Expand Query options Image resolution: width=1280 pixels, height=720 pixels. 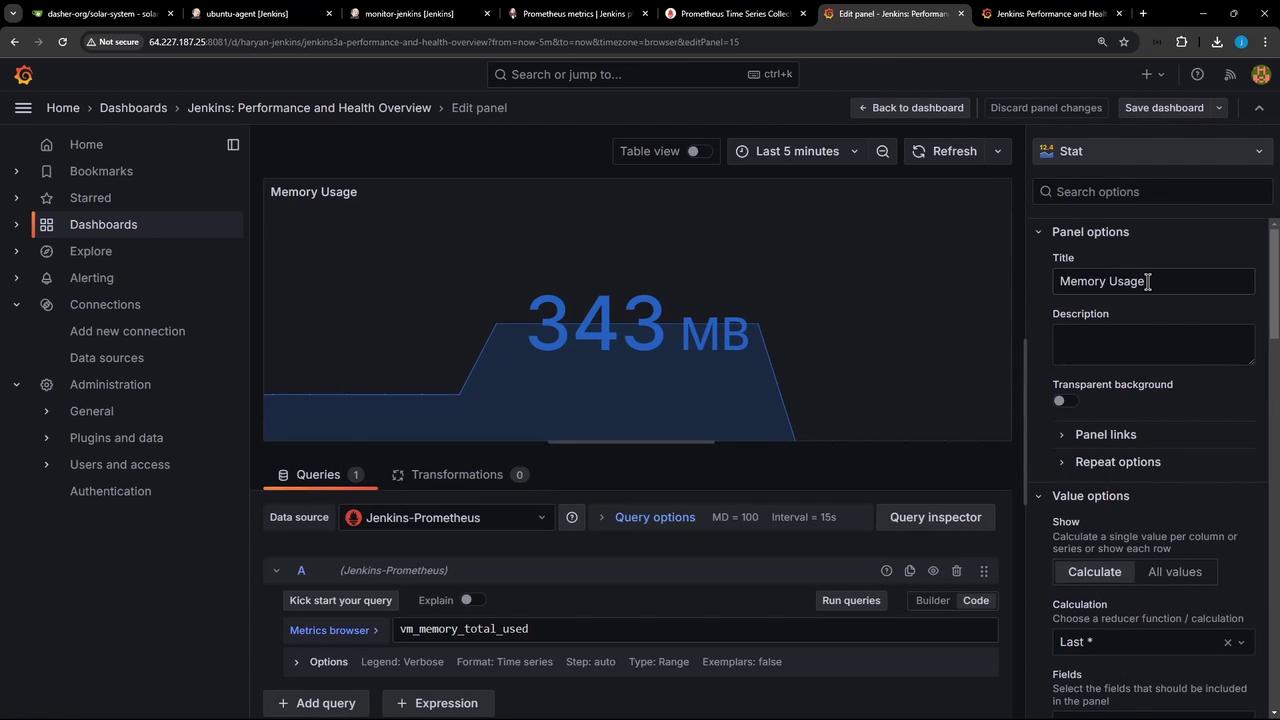point(654,518)
